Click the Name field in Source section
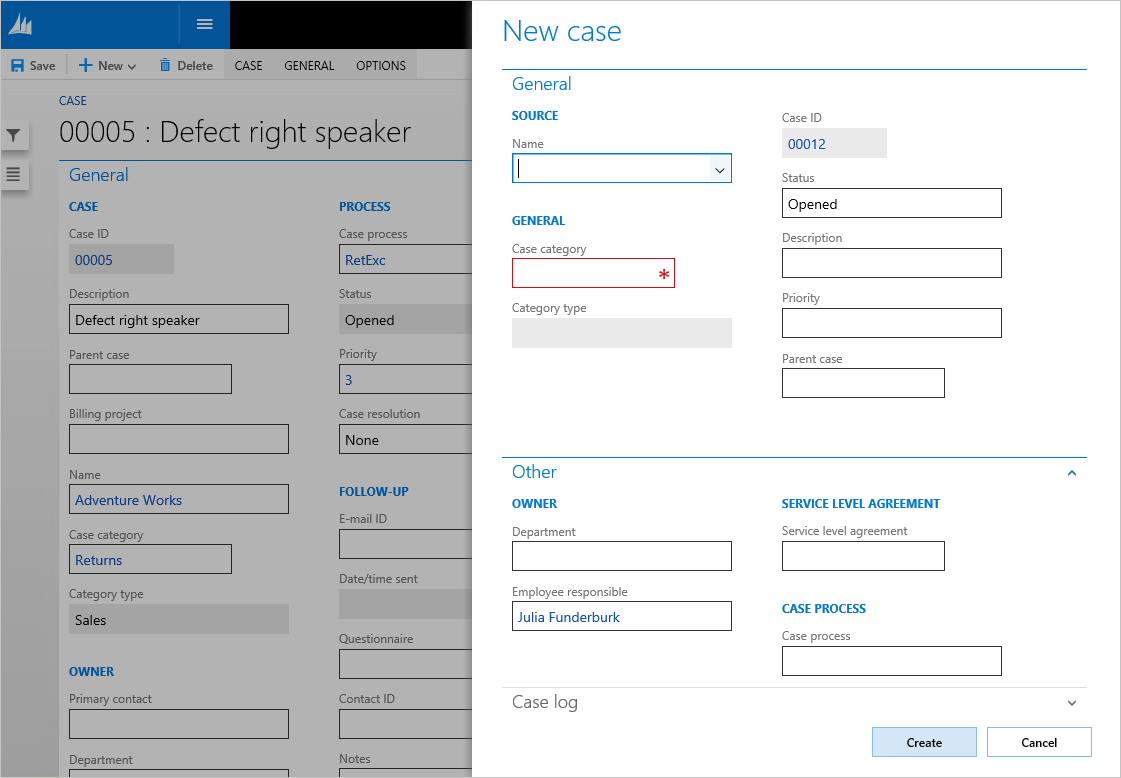This screenshot has height=778, width=1121. [621, 168]
